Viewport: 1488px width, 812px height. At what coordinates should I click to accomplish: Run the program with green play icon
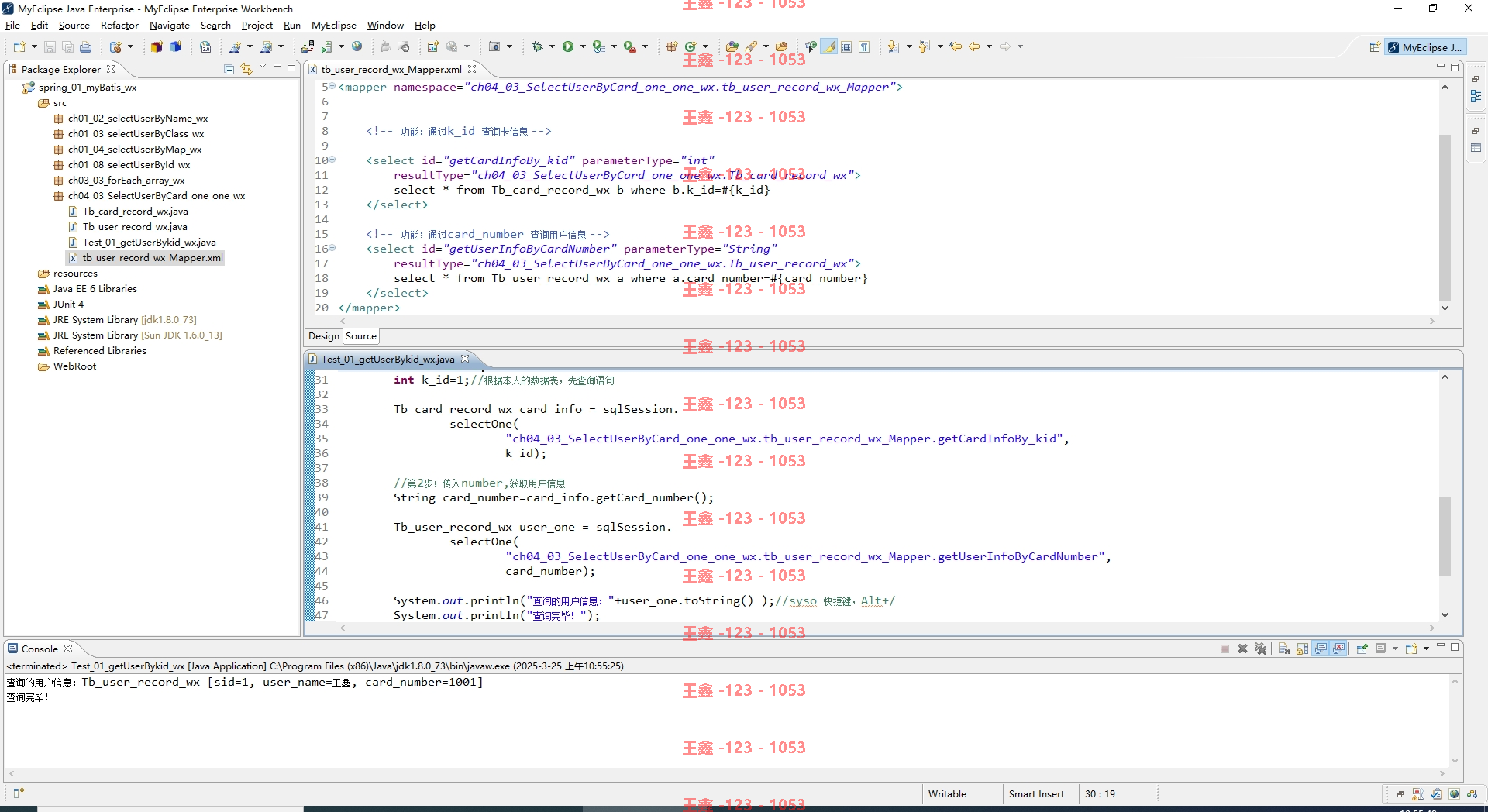pyautogui.click(x=568, y=46)
